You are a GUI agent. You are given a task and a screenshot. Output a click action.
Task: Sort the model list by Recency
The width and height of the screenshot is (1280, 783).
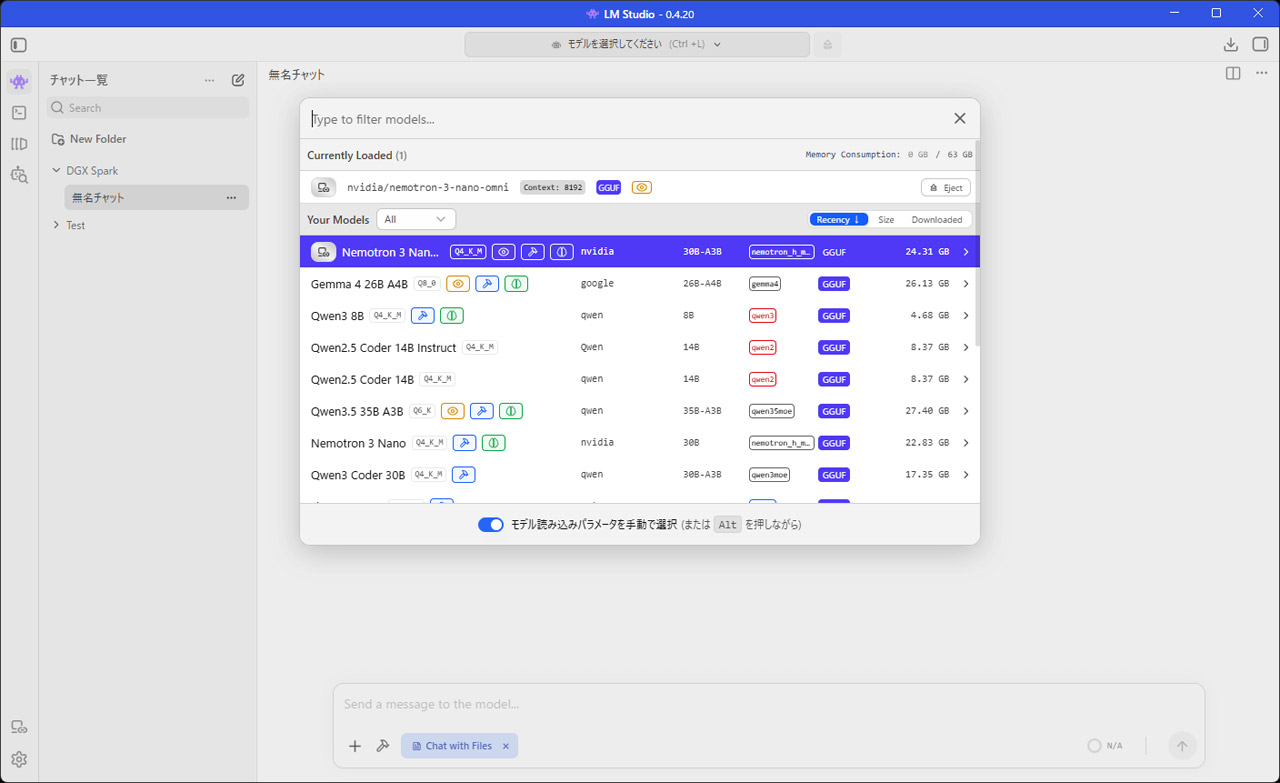tap(838, 220)
